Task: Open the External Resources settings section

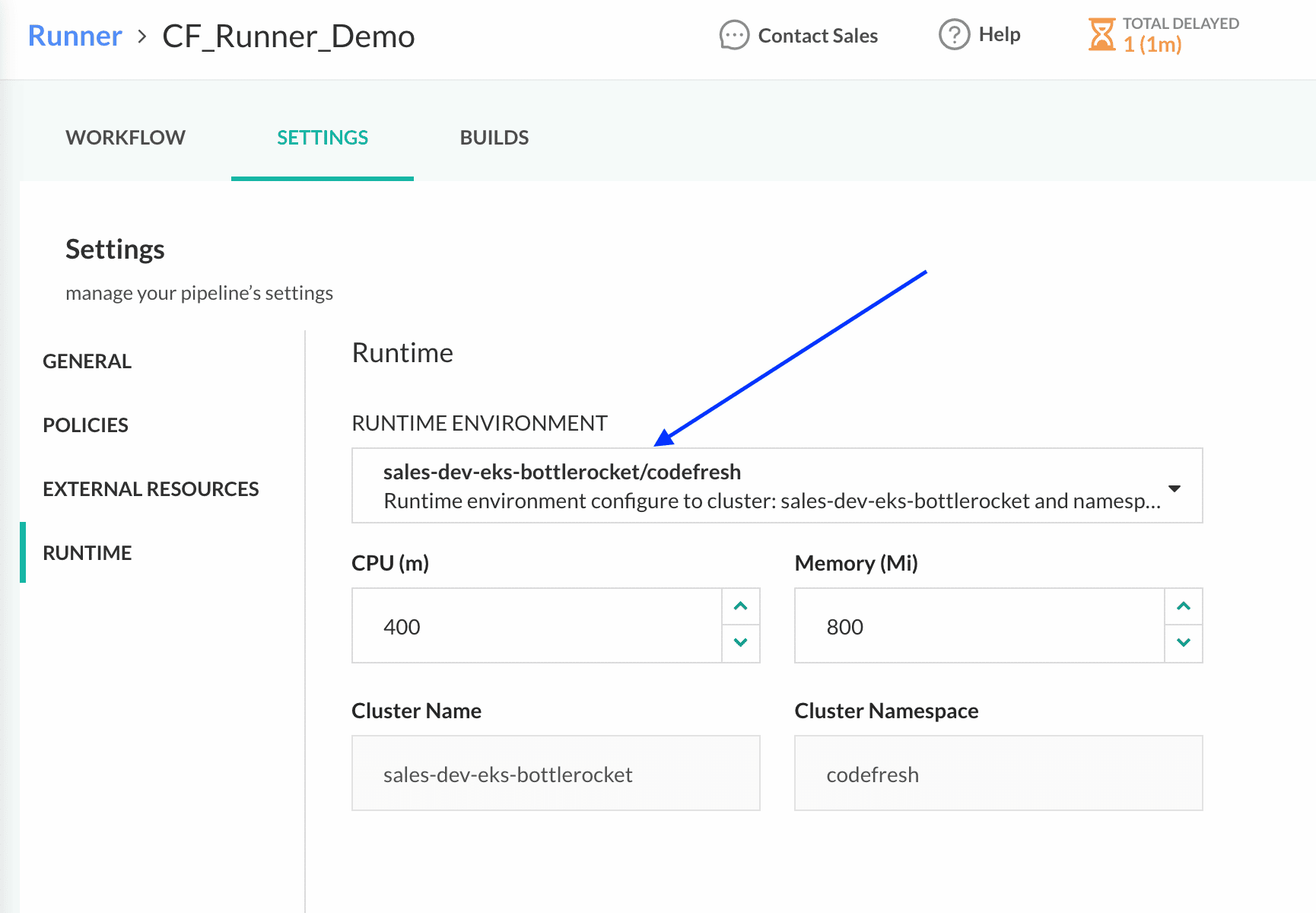Action: pos(151,489)
